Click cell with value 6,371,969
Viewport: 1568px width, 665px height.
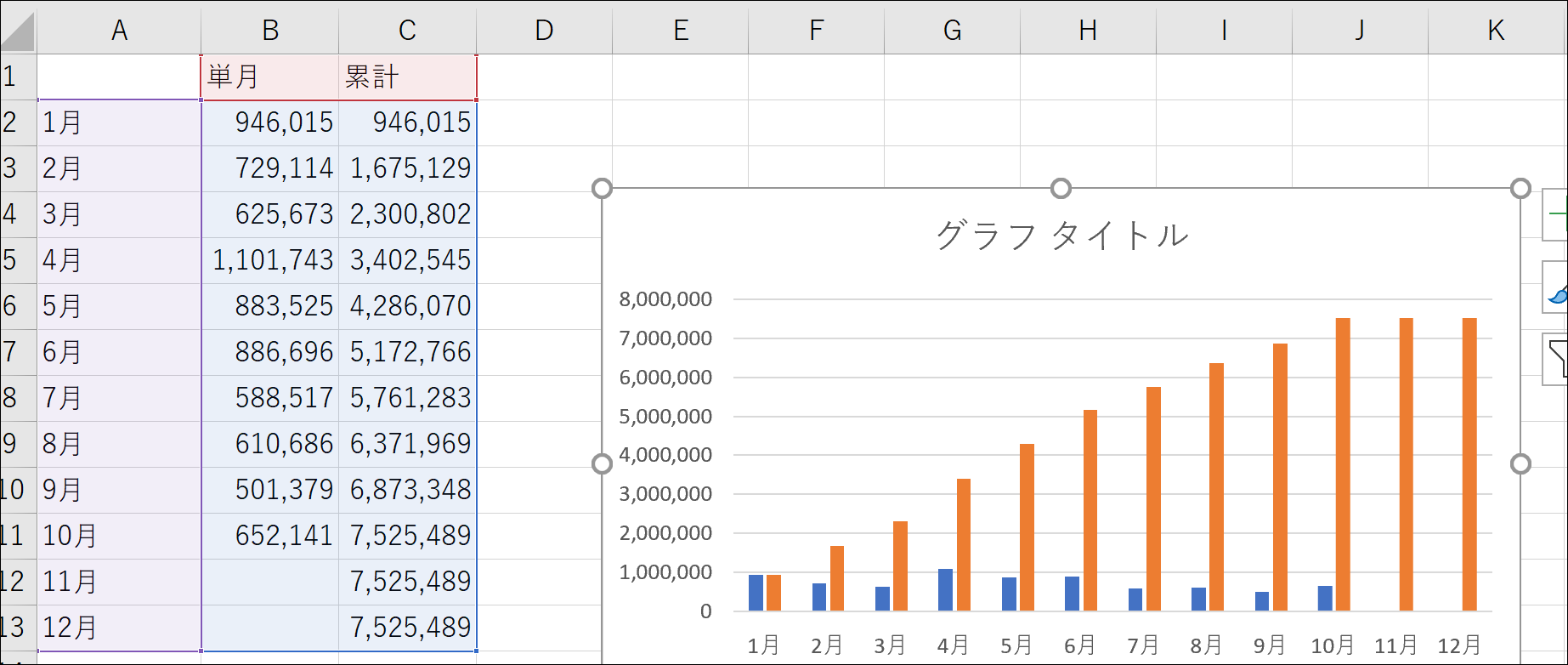pos(407,444)
